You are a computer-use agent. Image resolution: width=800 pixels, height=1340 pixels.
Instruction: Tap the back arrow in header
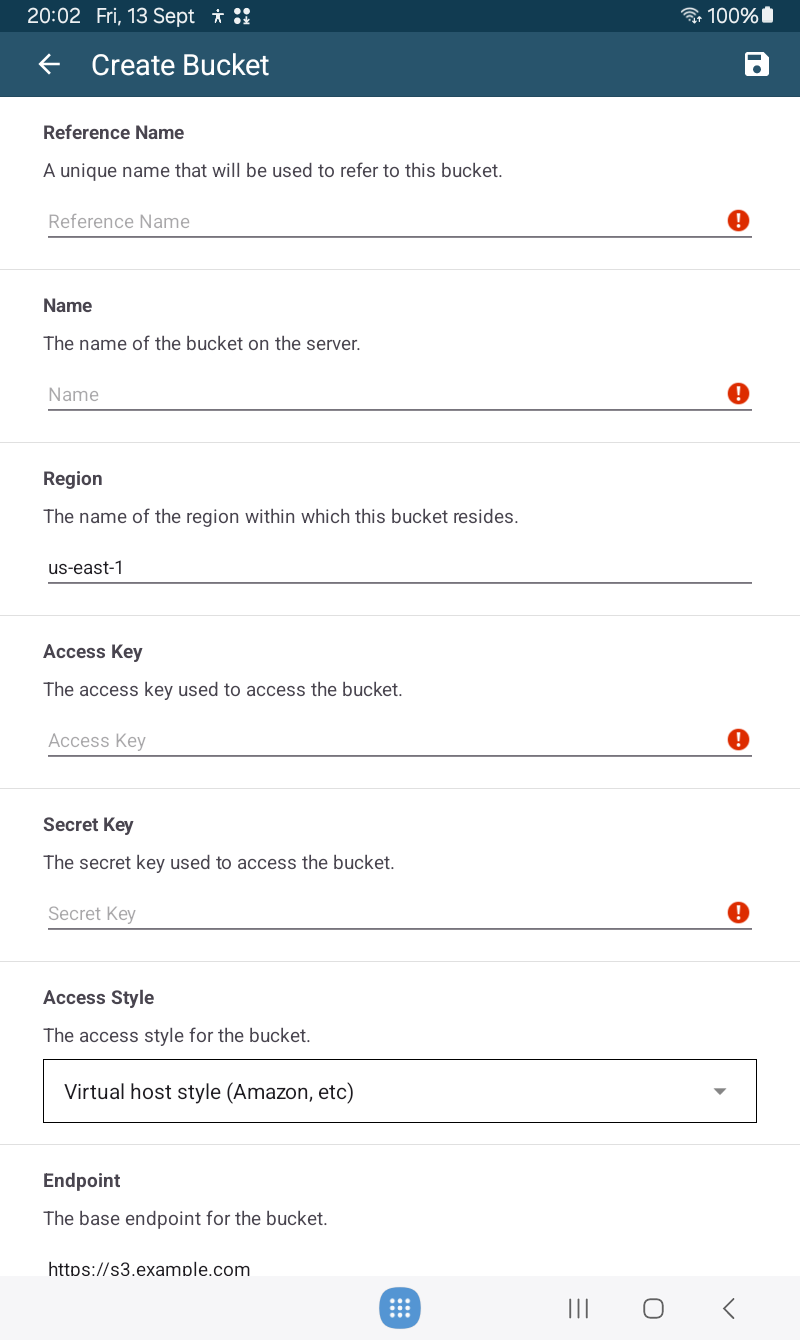click(x=49, y=65)
